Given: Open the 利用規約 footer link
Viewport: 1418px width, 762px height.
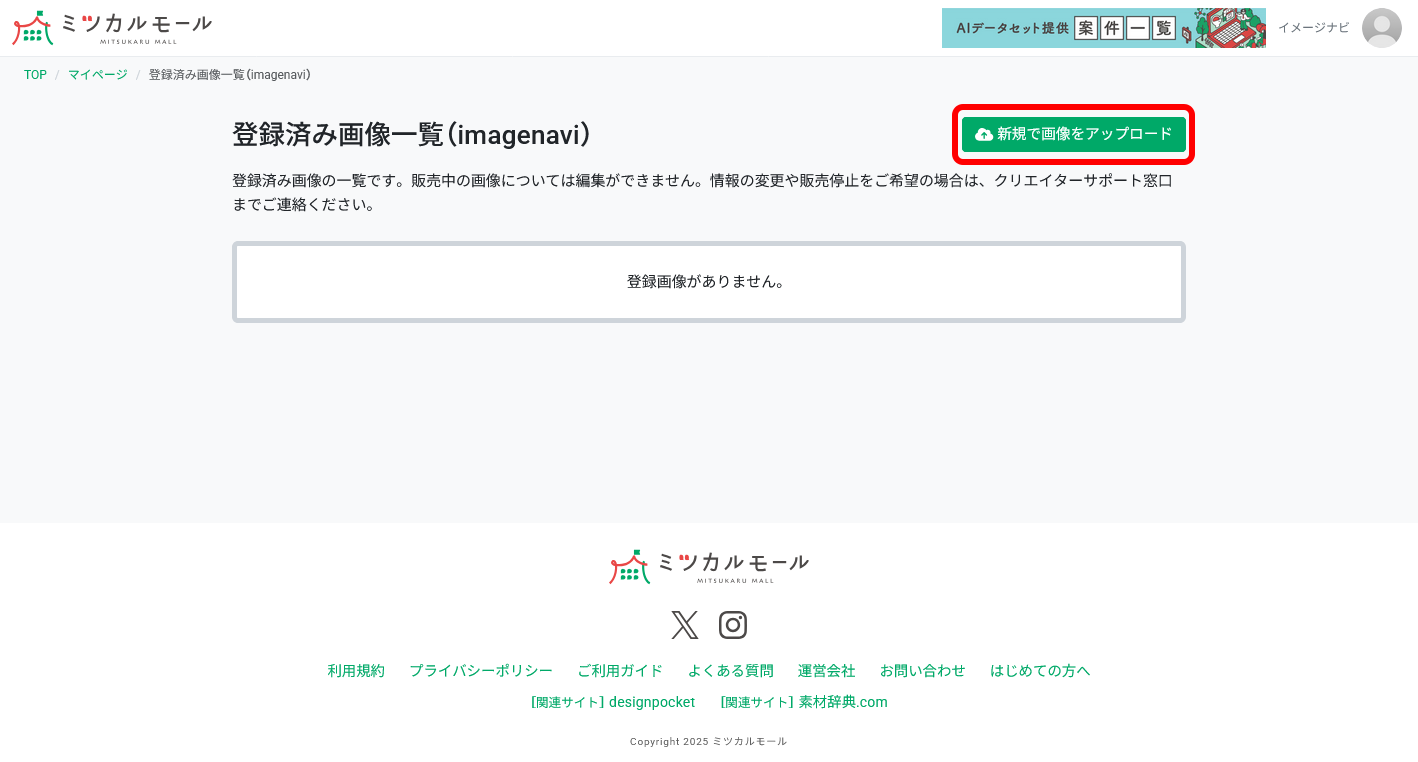Looking at the screenshot, I should click(x=355, y=670).
